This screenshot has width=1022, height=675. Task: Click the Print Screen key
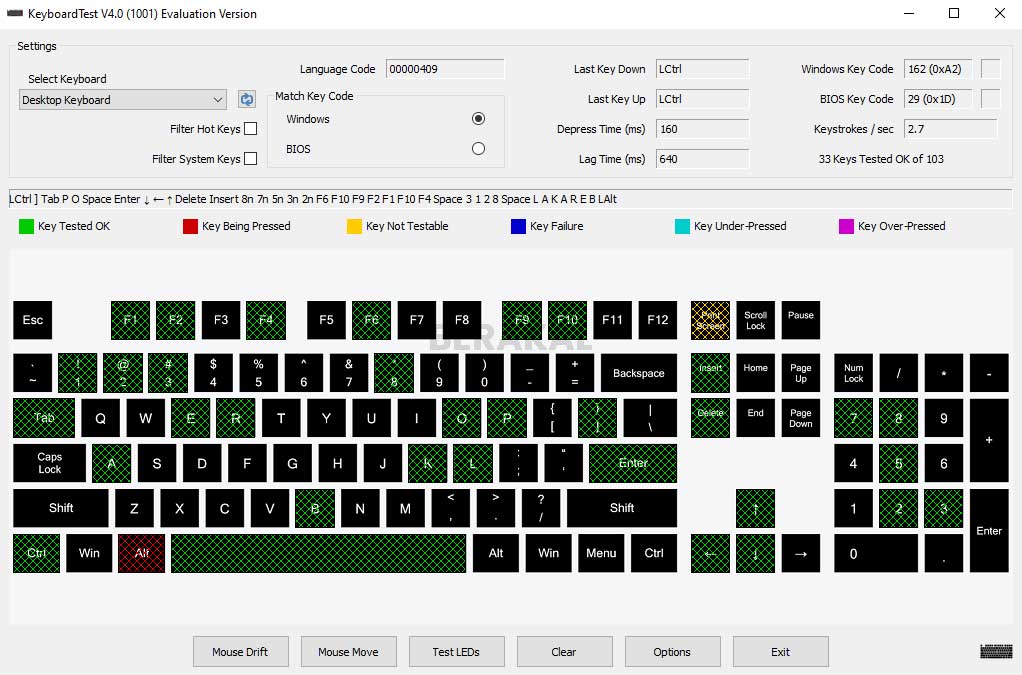click(710, 320)
